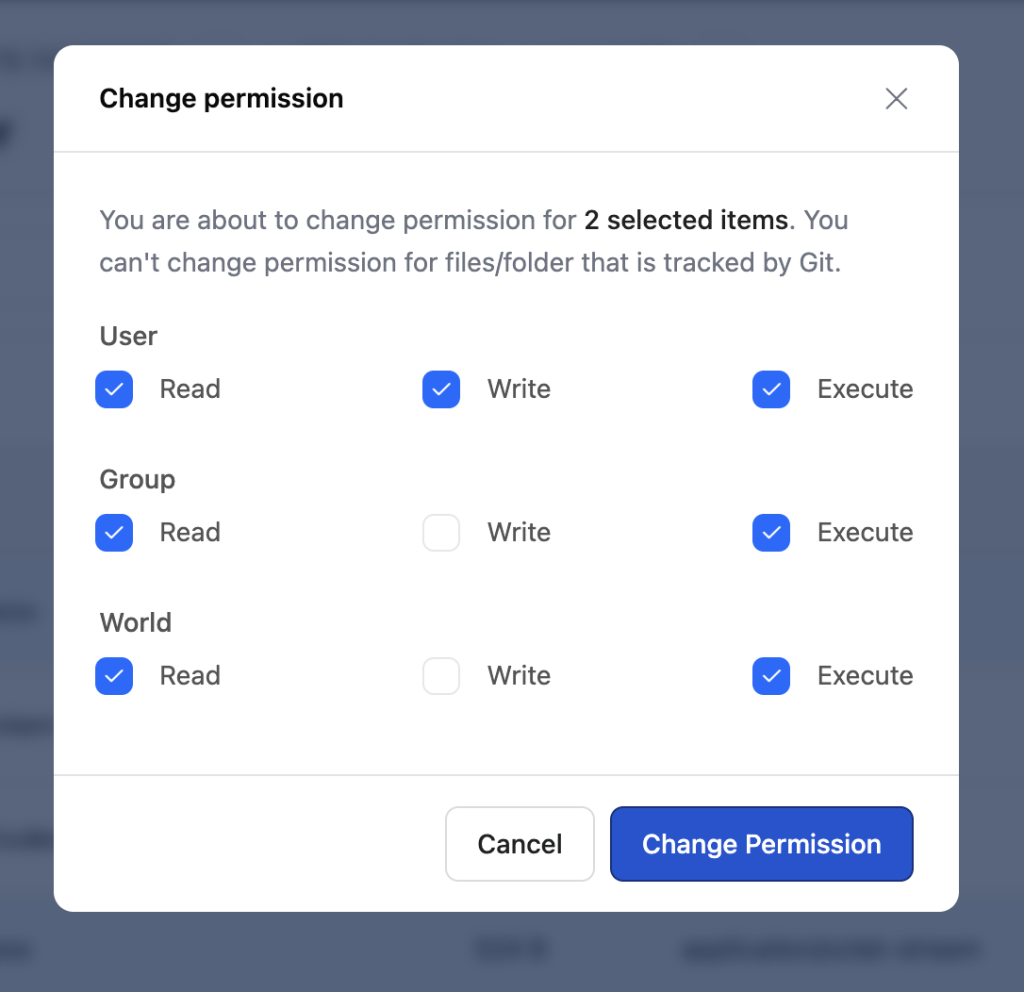1024x992 pixels.
Task: Uncheck the Group Read checkbox
Action: click(x=114, y=533)
